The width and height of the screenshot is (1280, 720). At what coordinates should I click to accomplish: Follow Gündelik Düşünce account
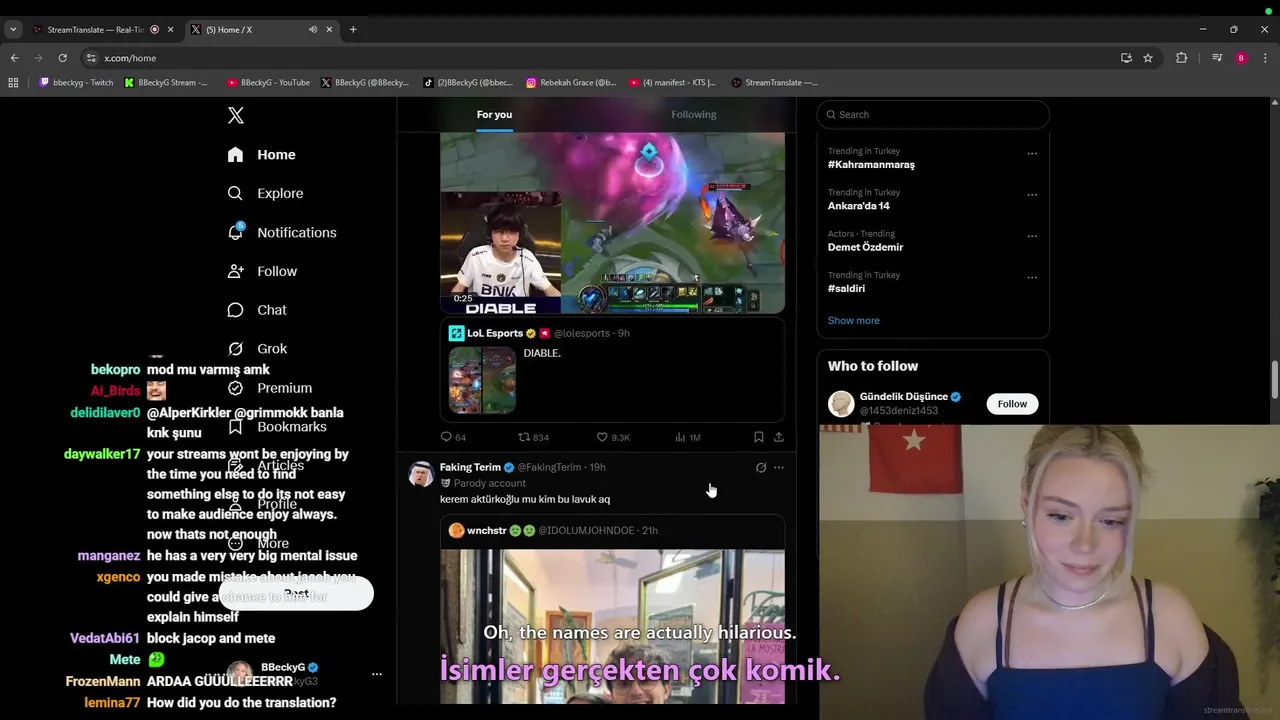[x=1012, y=404]
